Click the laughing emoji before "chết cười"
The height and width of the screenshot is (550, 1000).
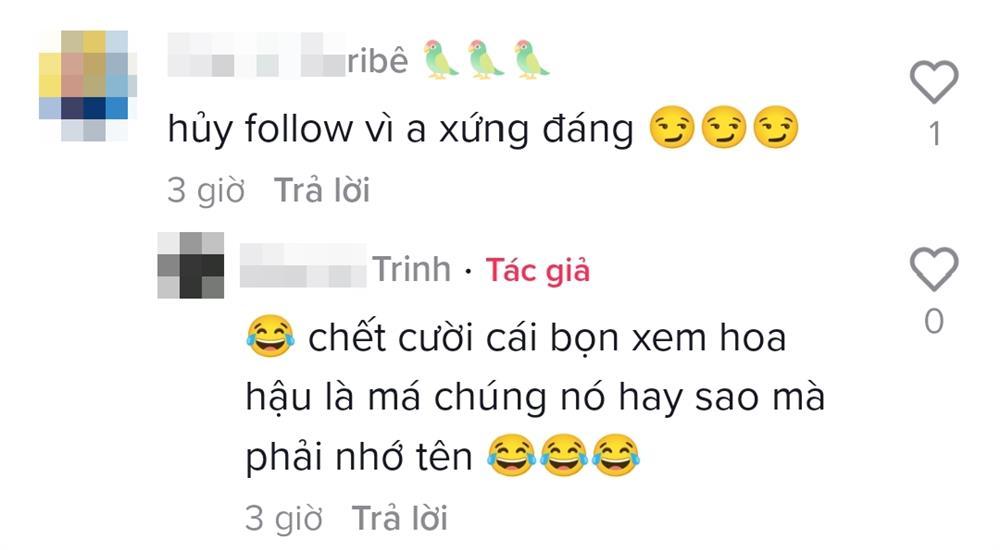click(x=270, y=336)
